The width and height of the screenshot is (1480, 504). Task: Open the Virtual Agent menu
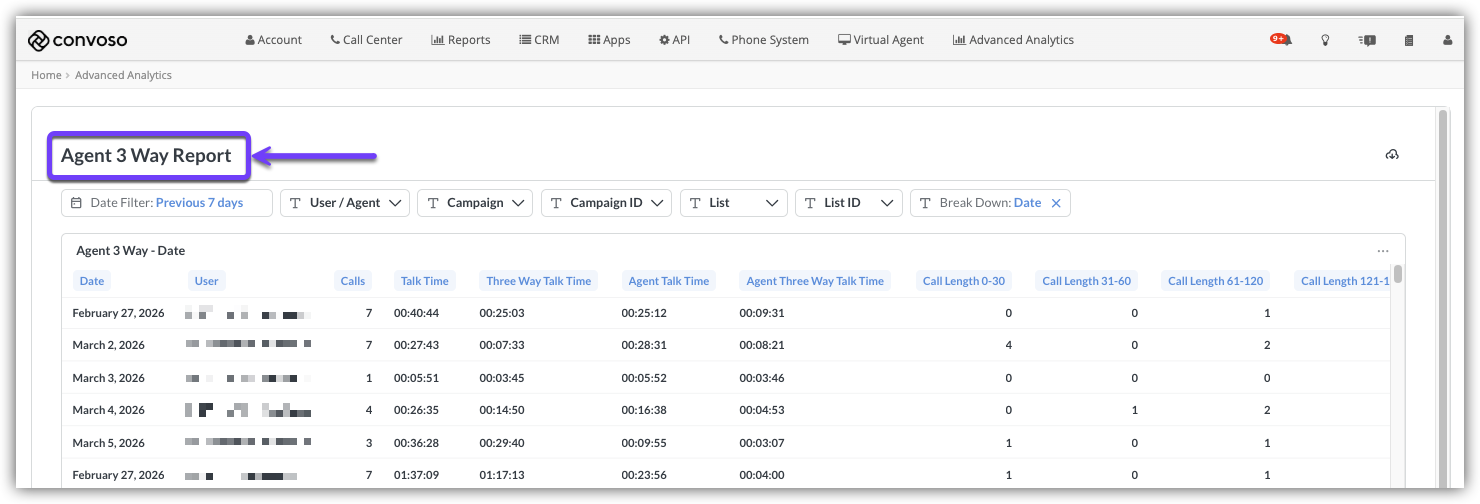pos(881,40)
